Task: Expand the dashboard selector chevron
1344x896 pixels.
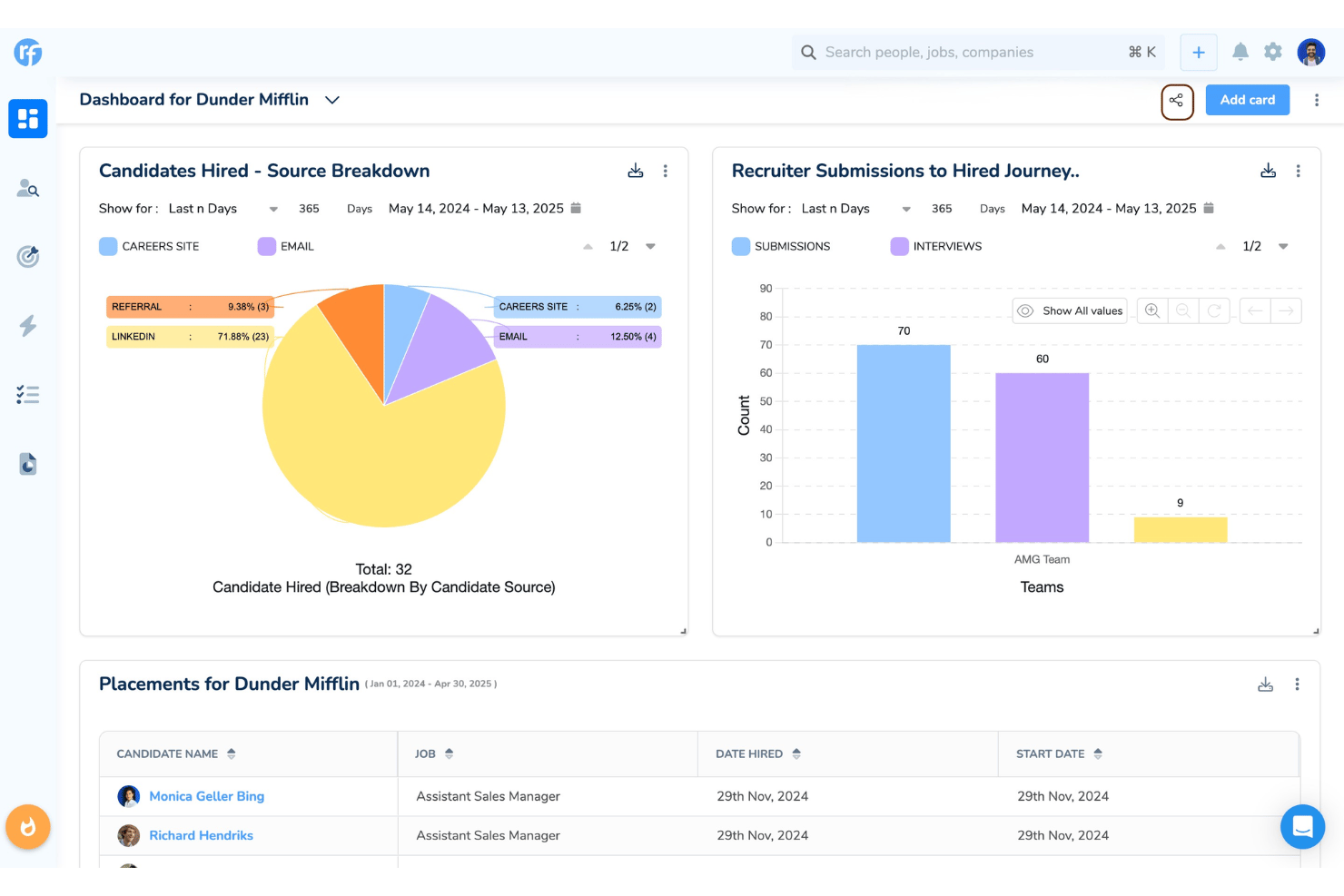Action: [x=332, y=100]
